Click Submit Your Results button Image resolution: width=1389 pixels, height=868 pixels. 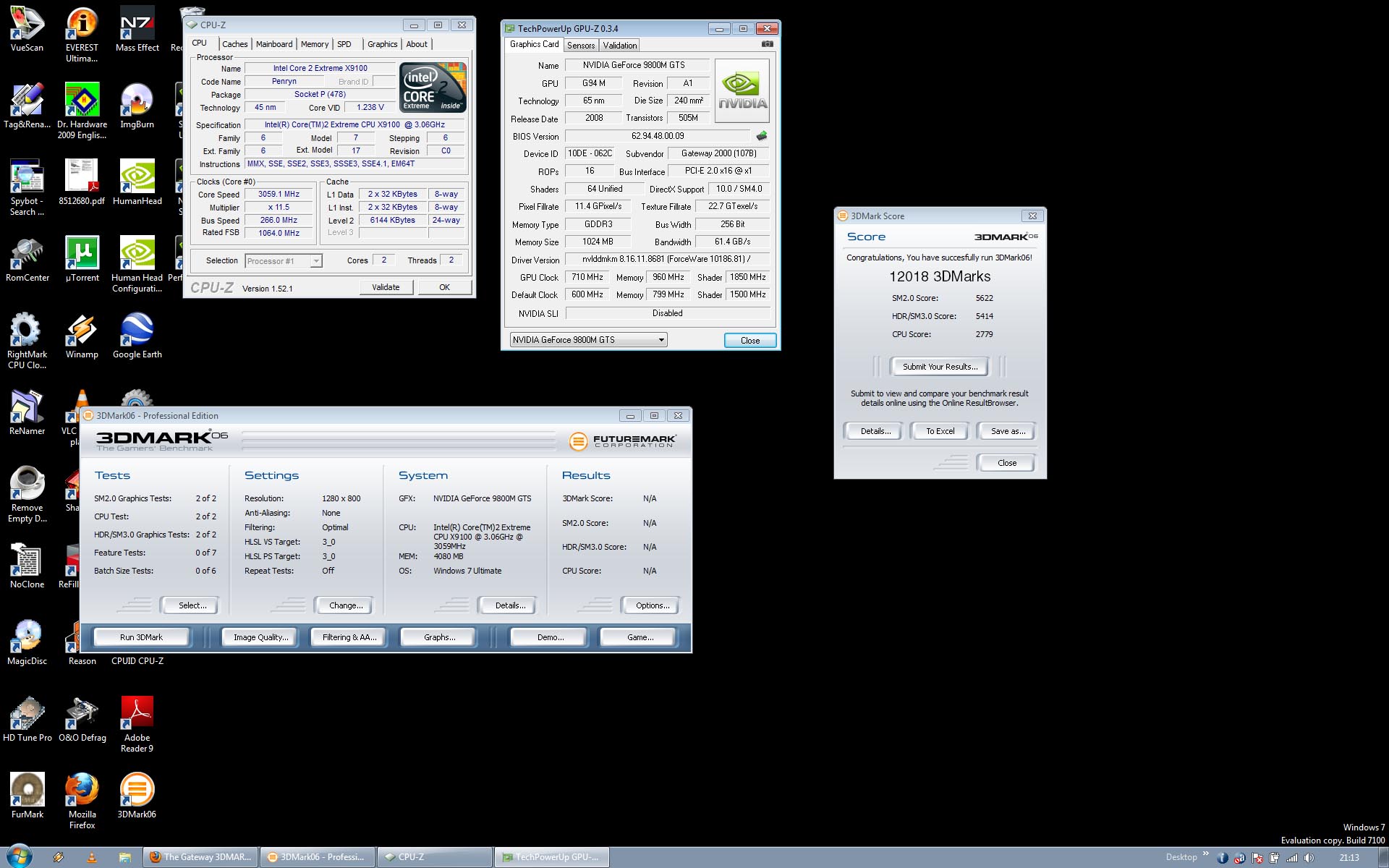(940, 367)
